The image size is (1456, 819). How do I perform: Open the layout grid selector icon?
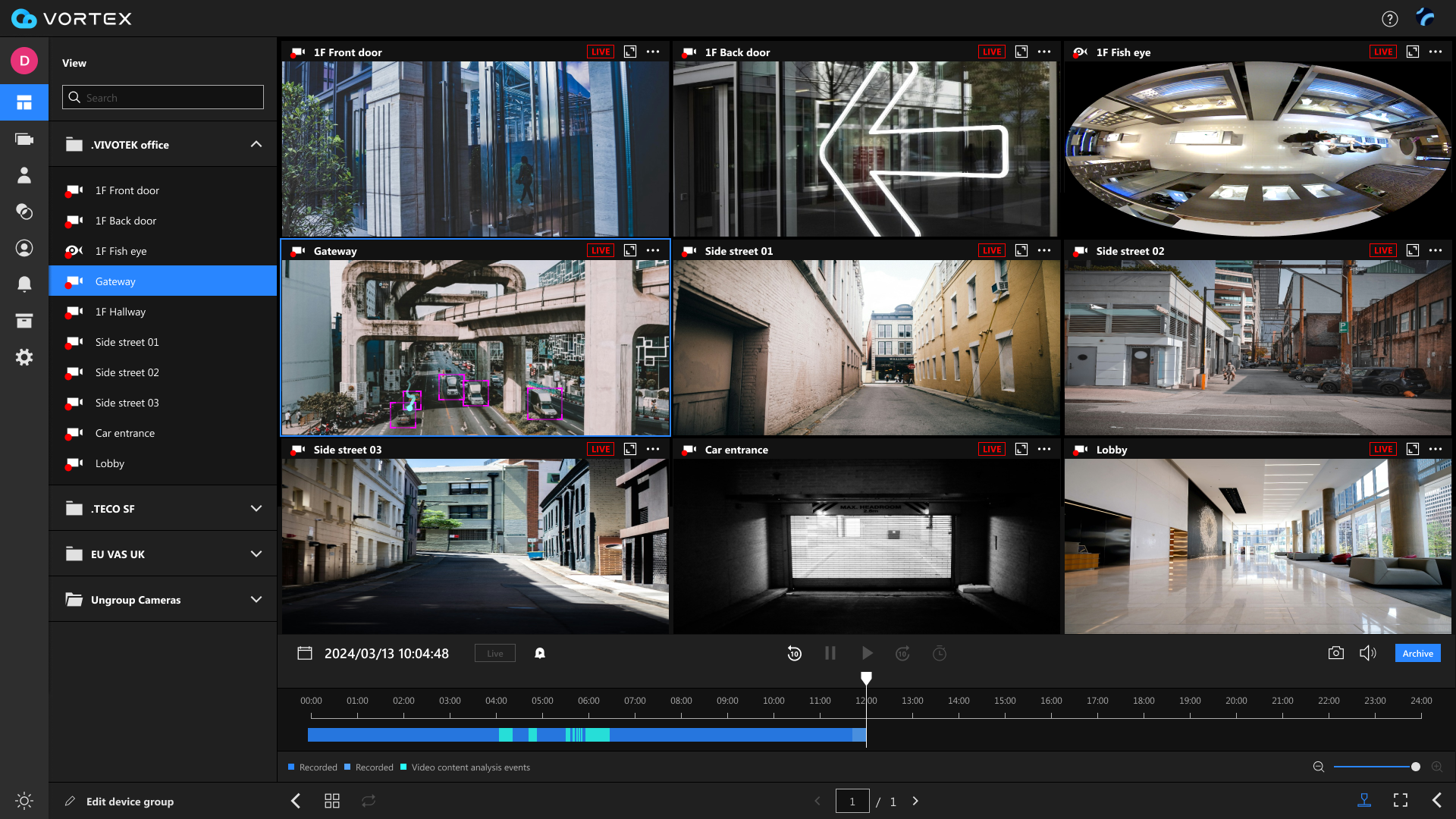click(x=332, y=801)
